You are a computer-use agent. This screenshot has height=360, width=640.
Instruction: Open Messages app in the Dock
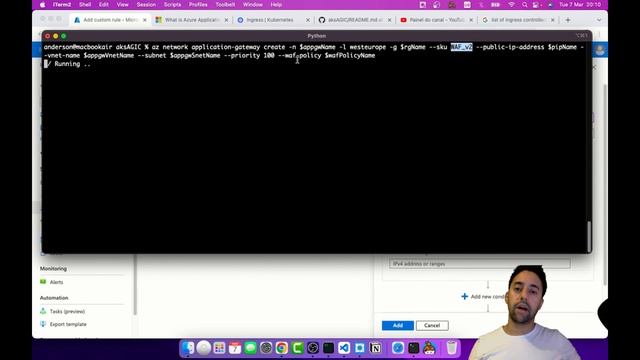tap(250, 348)
